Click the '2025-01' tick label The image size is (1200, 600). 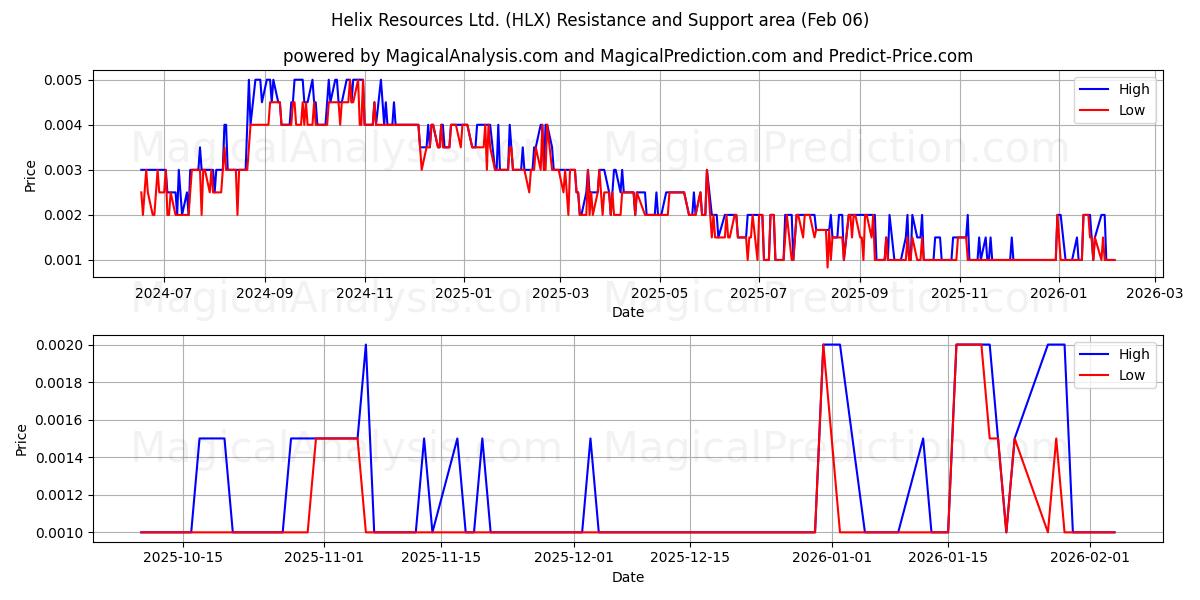464,294
